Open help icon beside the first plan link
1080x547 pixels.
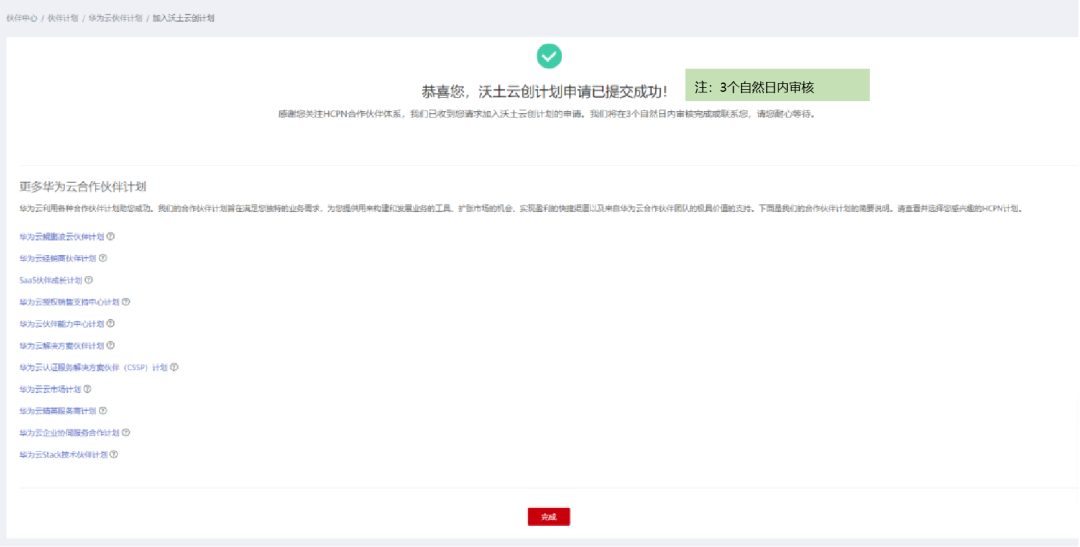pos(110,236)
